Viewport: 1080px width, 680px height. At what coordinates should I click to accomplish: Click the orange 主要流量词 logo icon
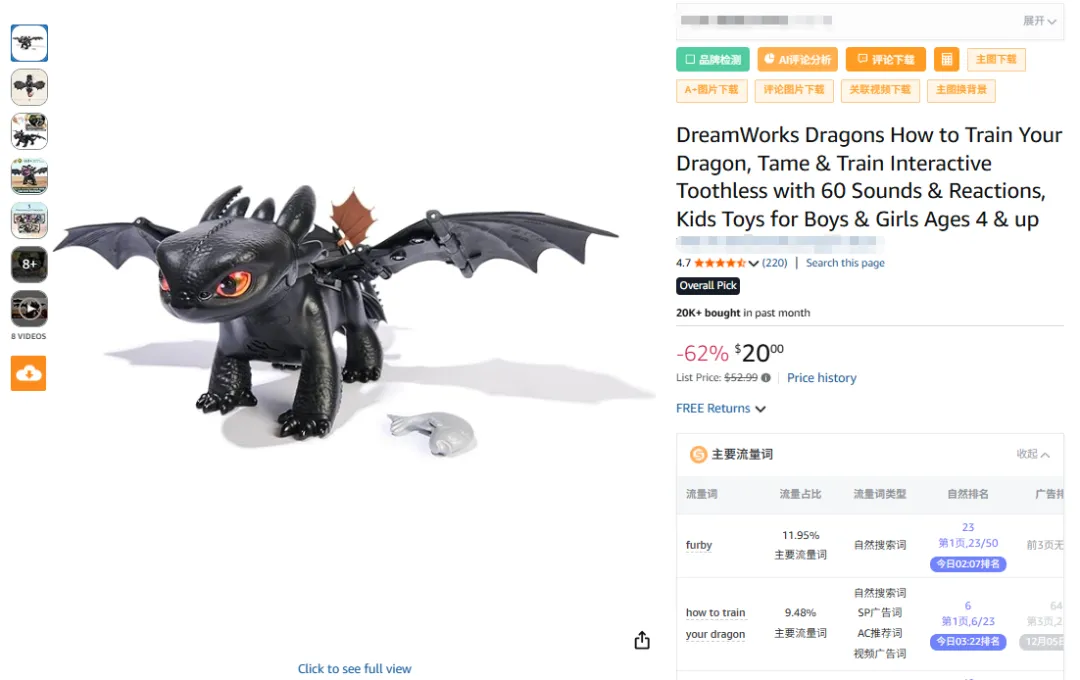coord(698,454)
